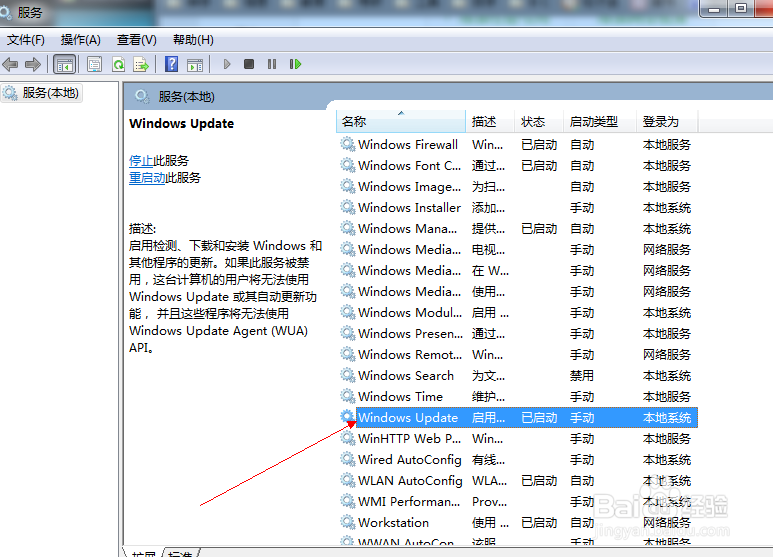Click the gear icon beside Wired AutoConfig
Screen dimensions: 773x557
348,459
